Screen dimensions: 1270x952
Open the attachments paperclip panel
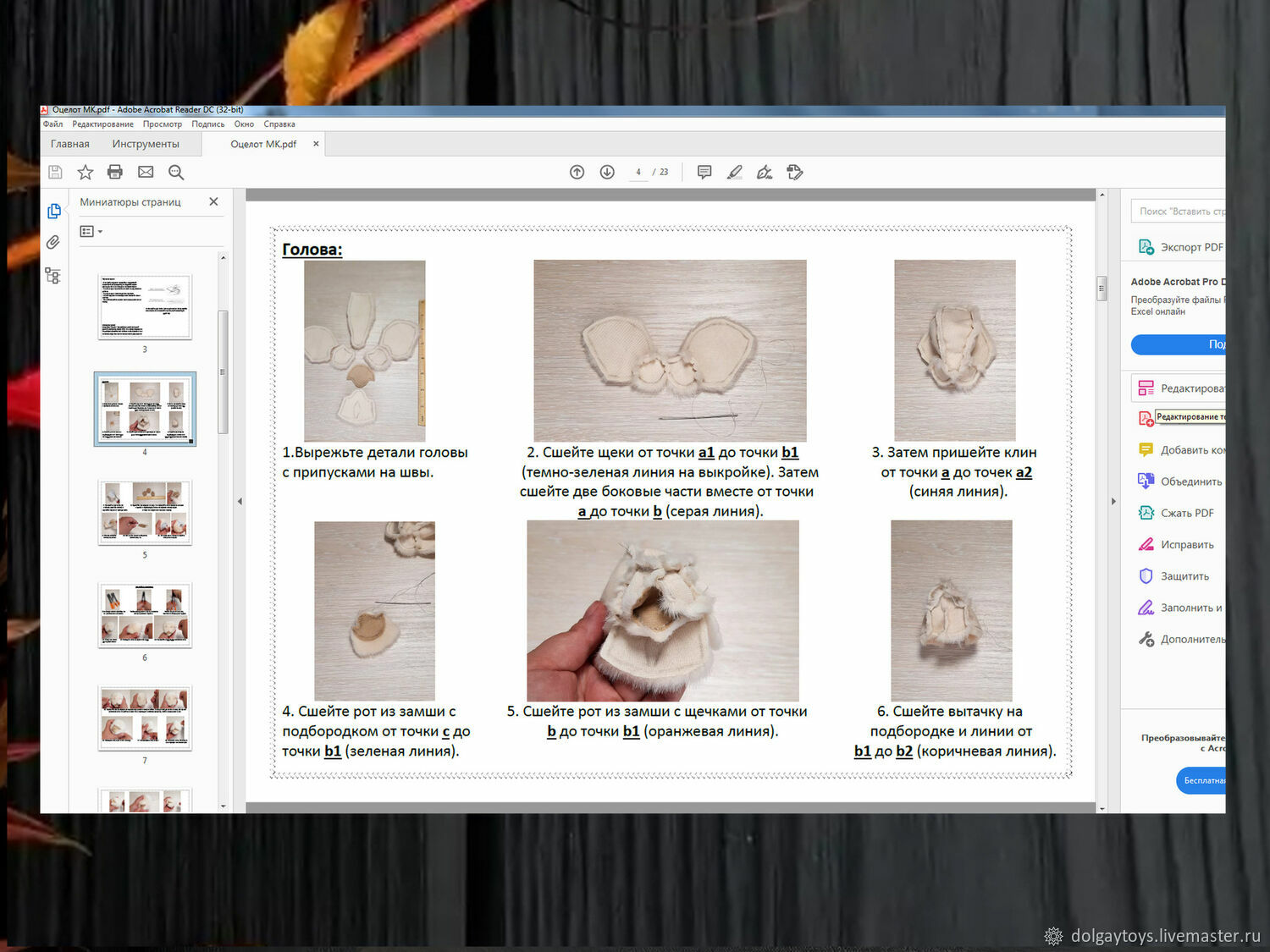pos(53,243)
